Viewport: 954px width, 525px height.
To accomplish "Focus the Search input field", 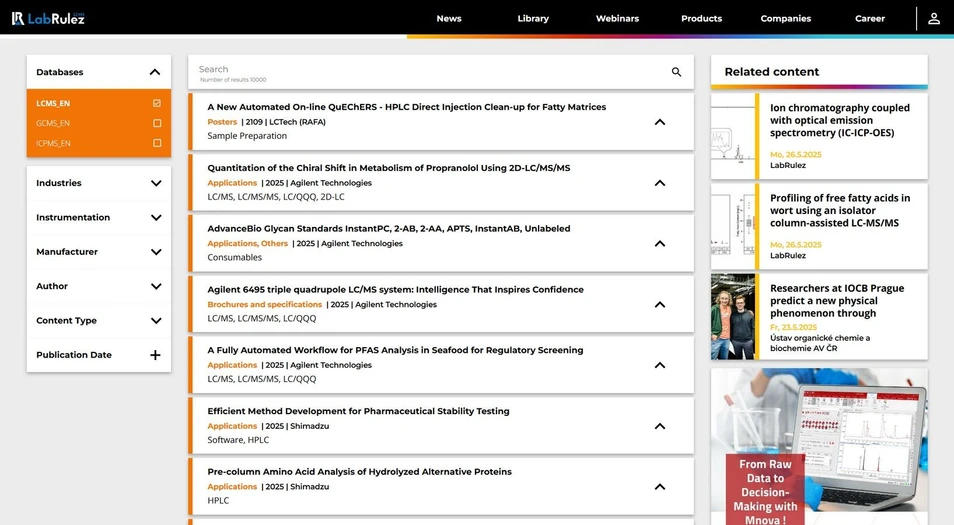I will tap(420, 70).
